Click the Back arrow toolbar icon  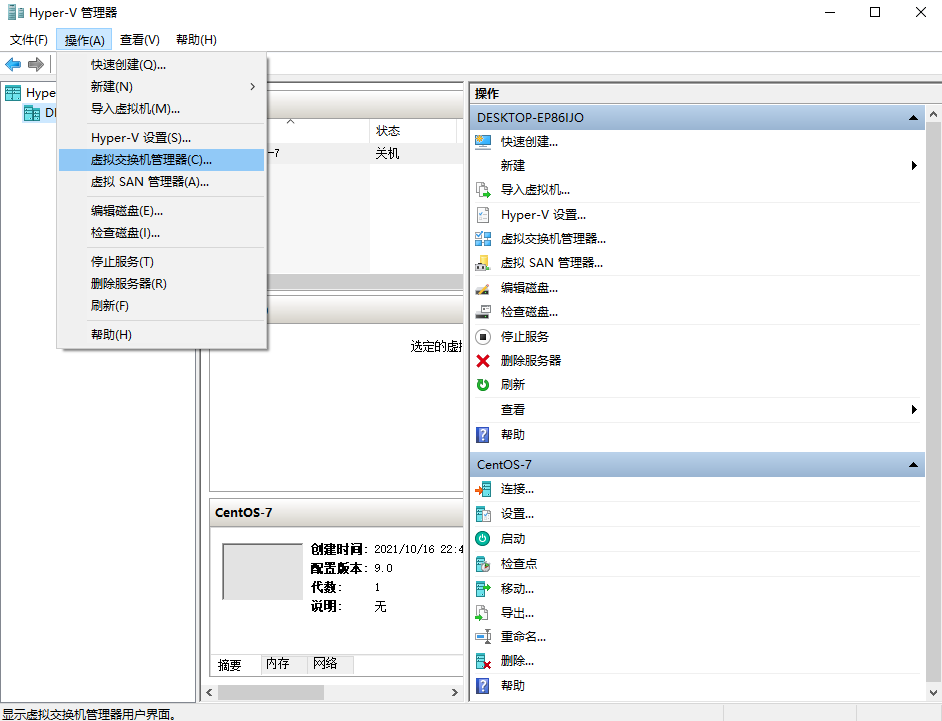pyautogui.click(x=13, y=64)
